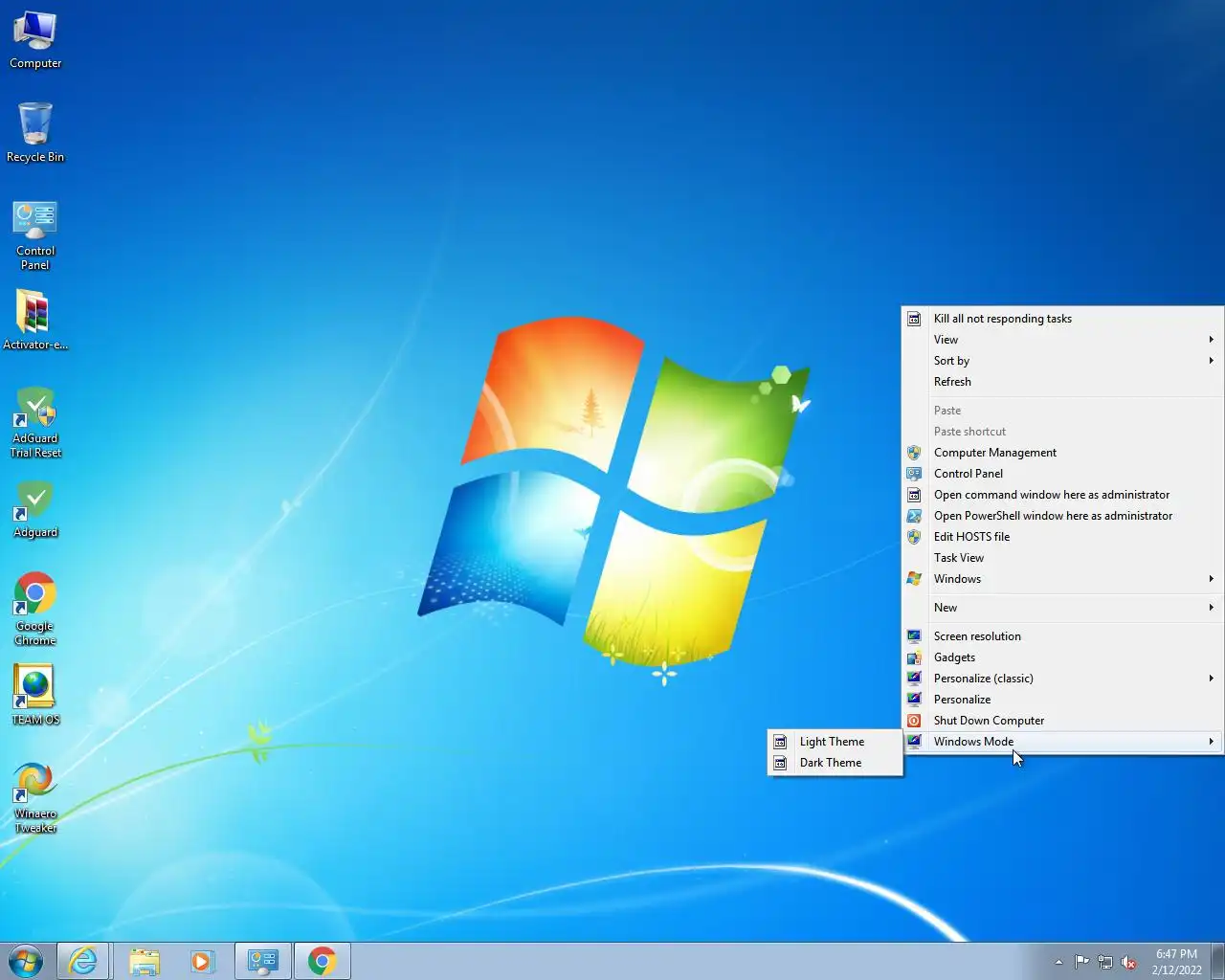Open the Computer desktop icon

tap(35, 40)
